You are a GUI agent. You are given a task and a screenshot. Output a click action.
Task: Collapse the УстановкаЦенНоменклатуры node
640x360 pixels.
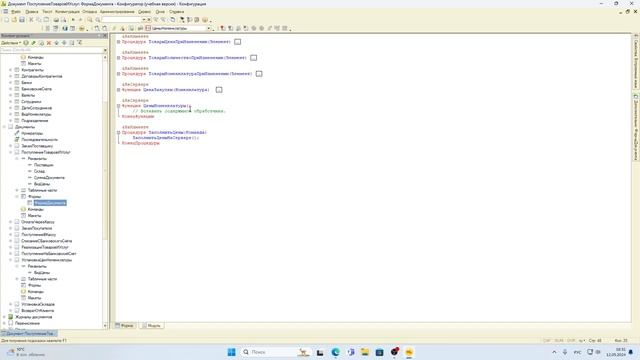(x=11, y=260)
